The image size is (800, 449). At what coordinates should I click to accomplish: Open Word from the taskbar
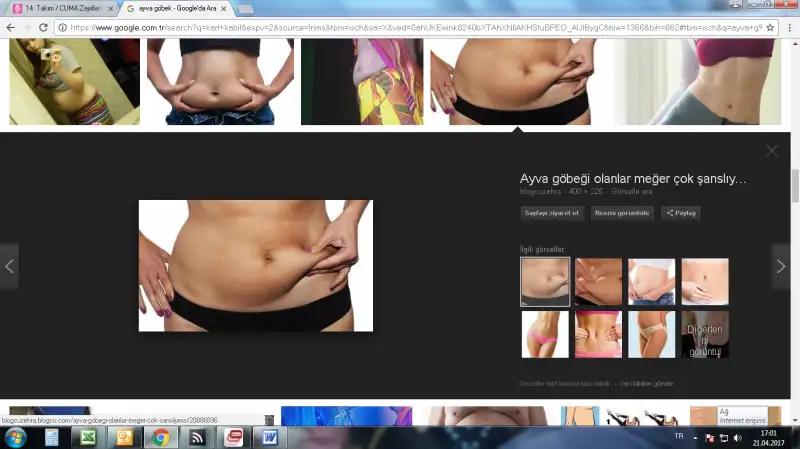270,437
